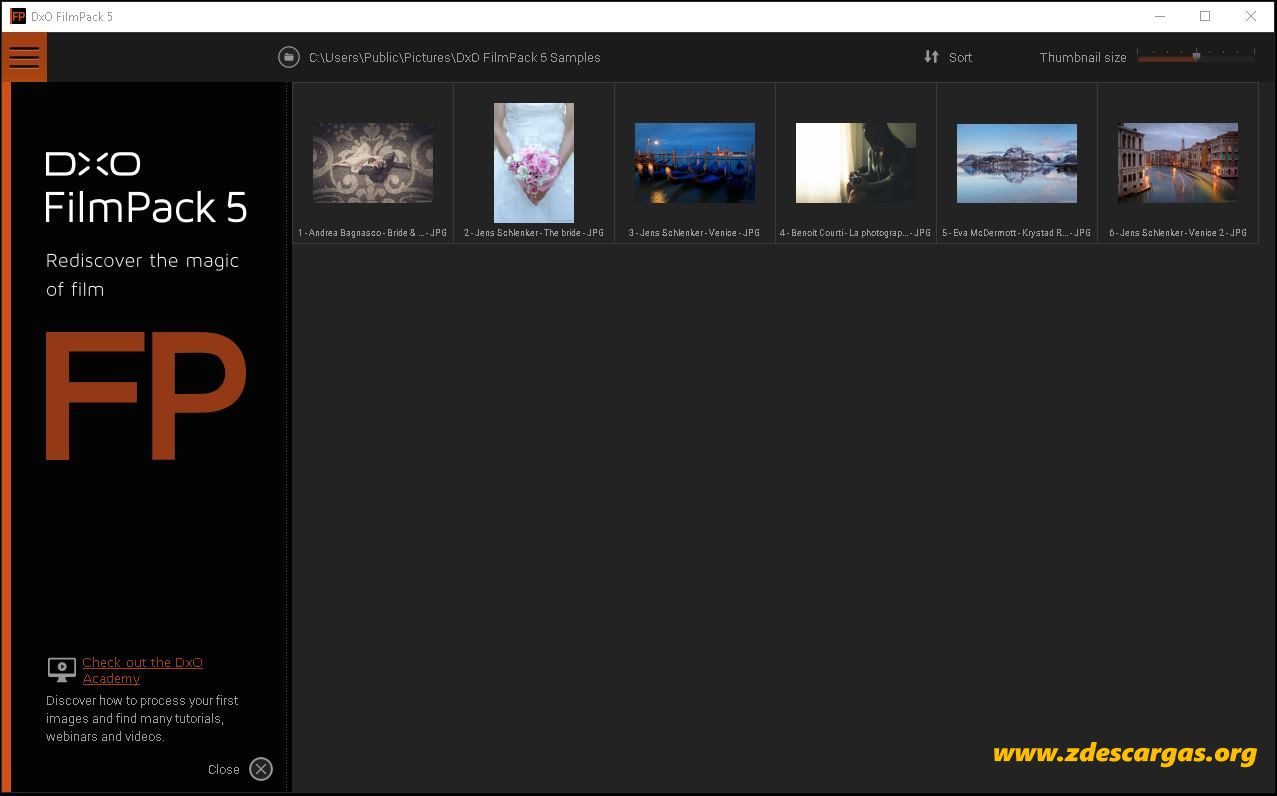
Task: Click the Sort label
Action: [x=960, y=57]
